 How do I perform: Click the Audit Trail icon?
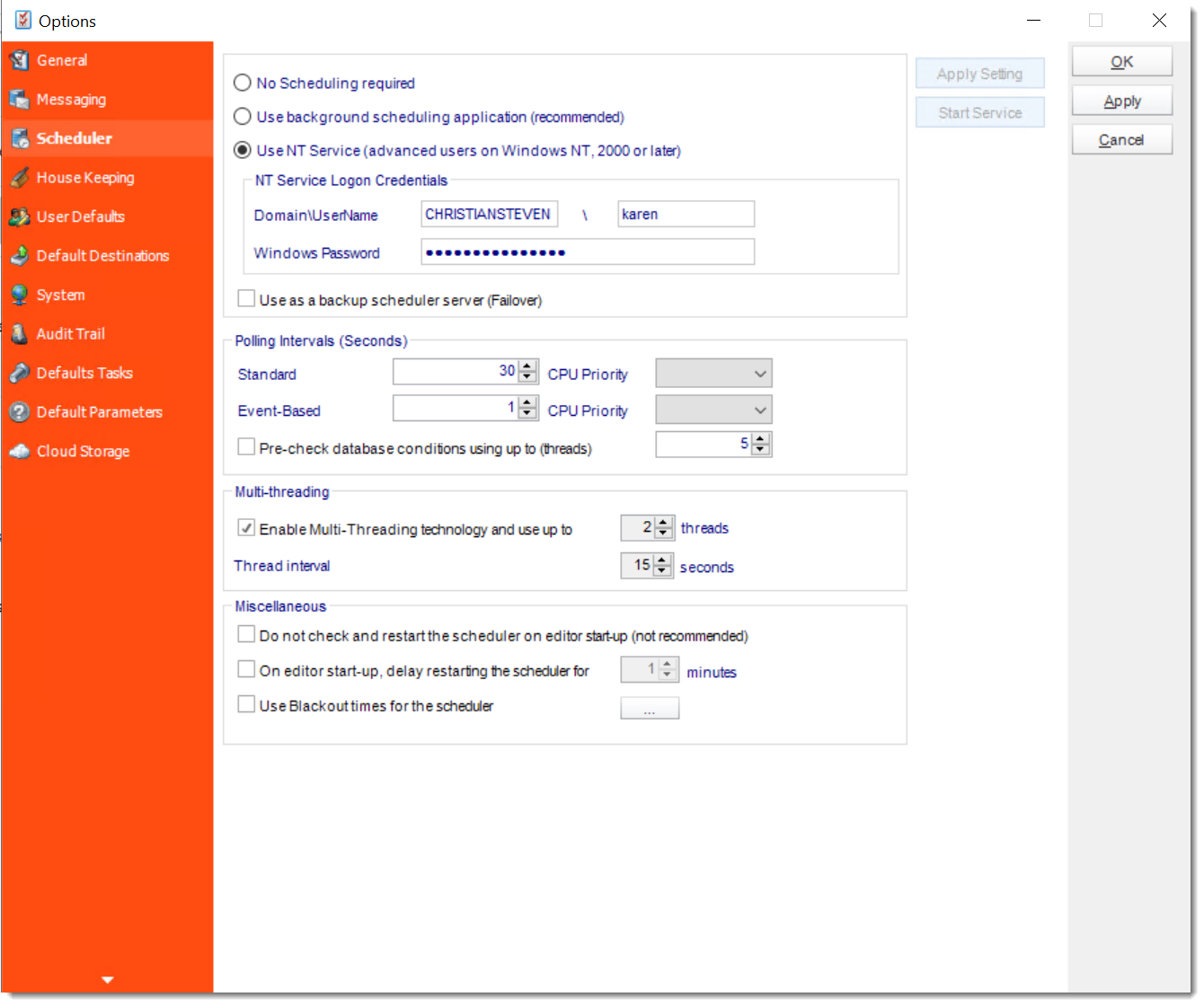[20, 334]
